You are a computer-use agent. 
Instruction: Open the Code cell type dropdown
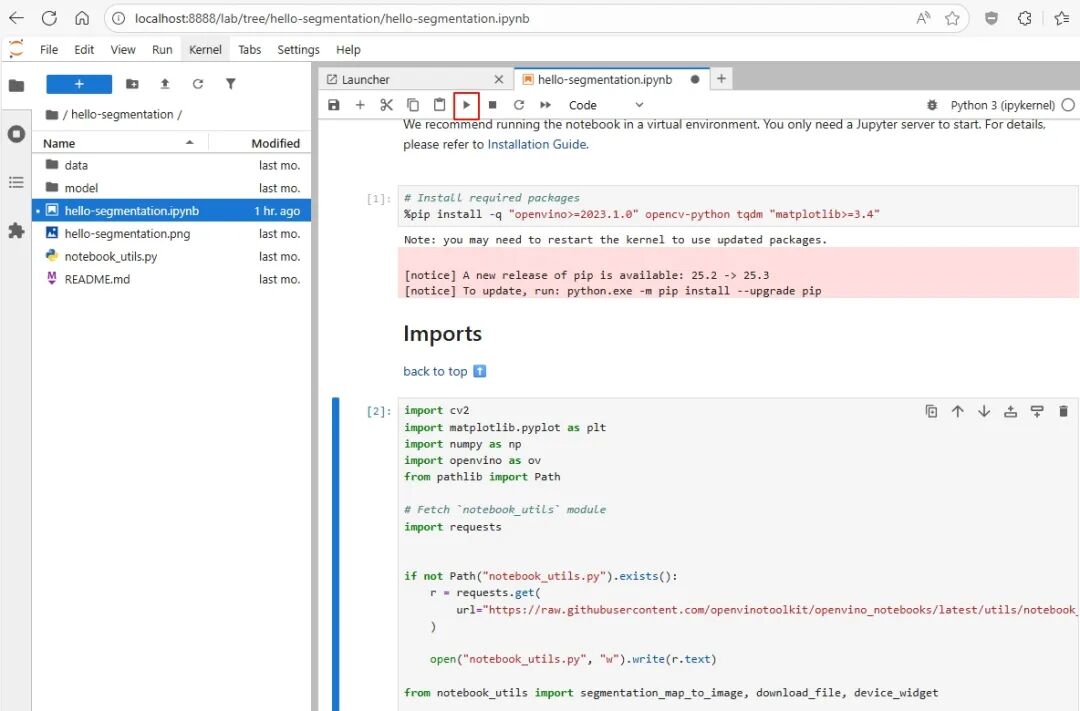coord(606,105)
